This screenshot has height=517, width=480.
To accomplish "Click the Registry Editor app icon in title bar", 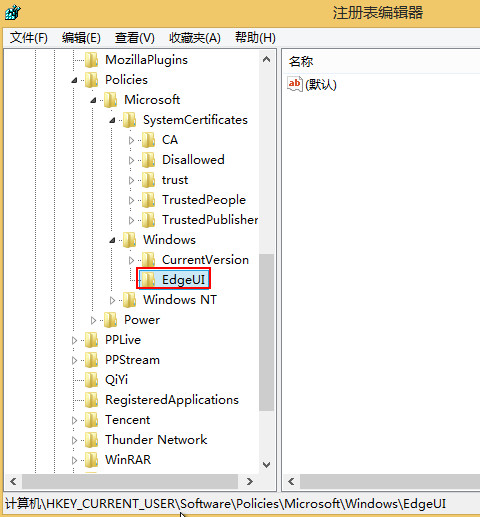I will [x=13, y=13].
